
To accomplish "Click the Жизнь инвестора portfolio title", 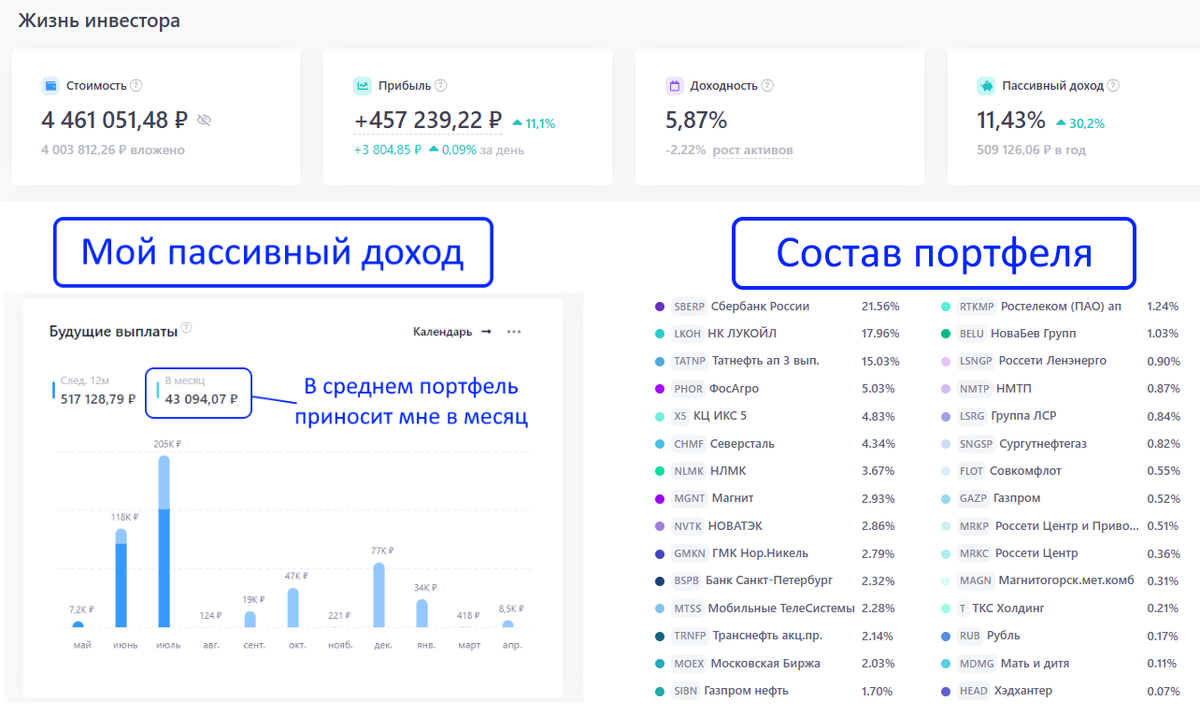I will tap(100, 20).
